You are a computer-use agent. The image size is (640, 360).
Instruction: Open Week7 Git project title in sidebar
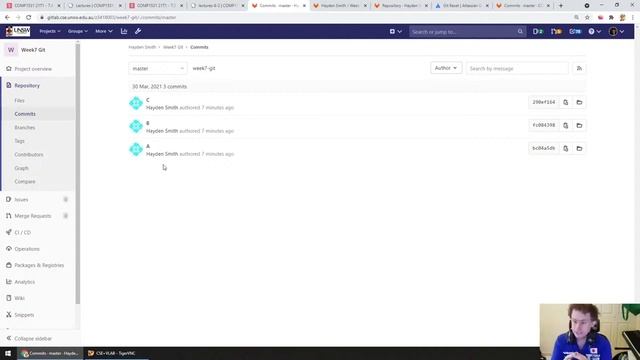33,50
